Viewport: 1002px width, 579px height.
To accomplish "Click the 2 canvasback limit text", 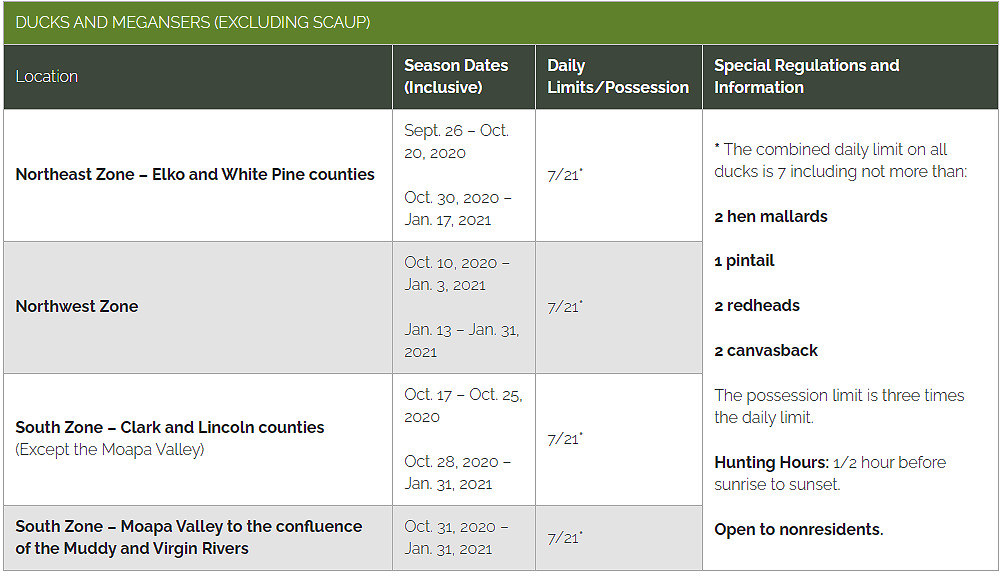I will (766, 351).
